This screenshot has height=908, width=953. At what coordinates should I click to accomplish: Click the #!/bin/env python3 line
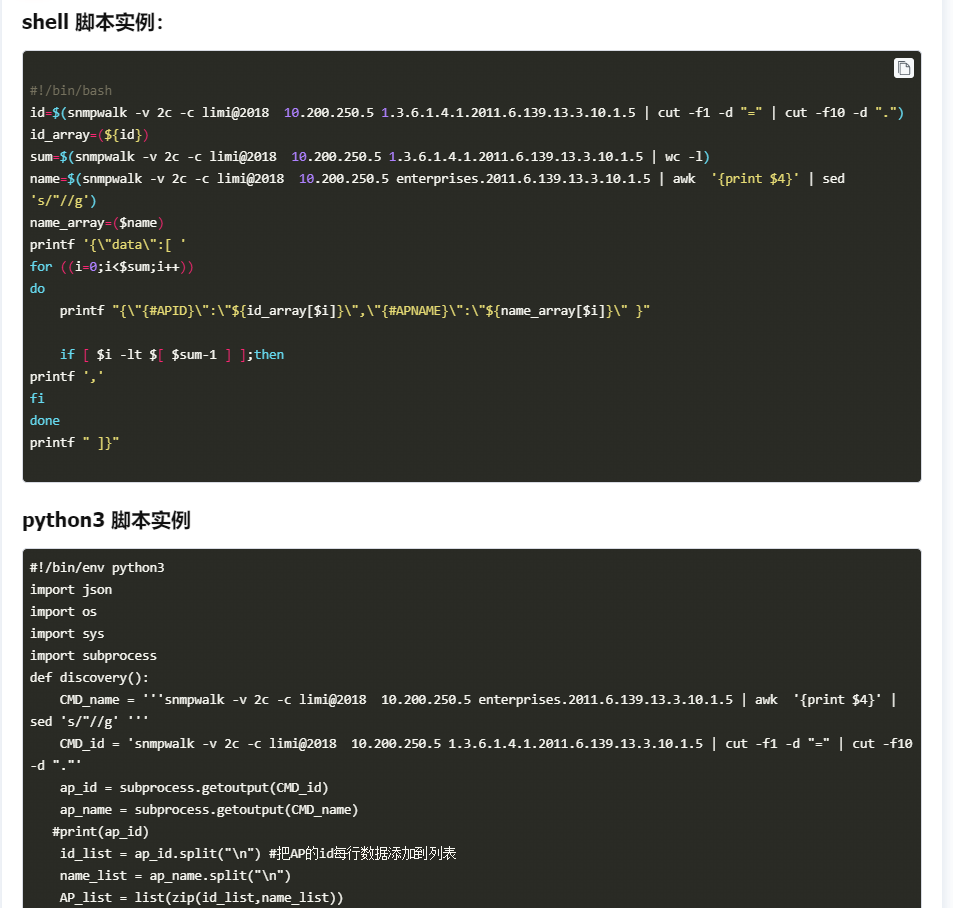[97, 567]
